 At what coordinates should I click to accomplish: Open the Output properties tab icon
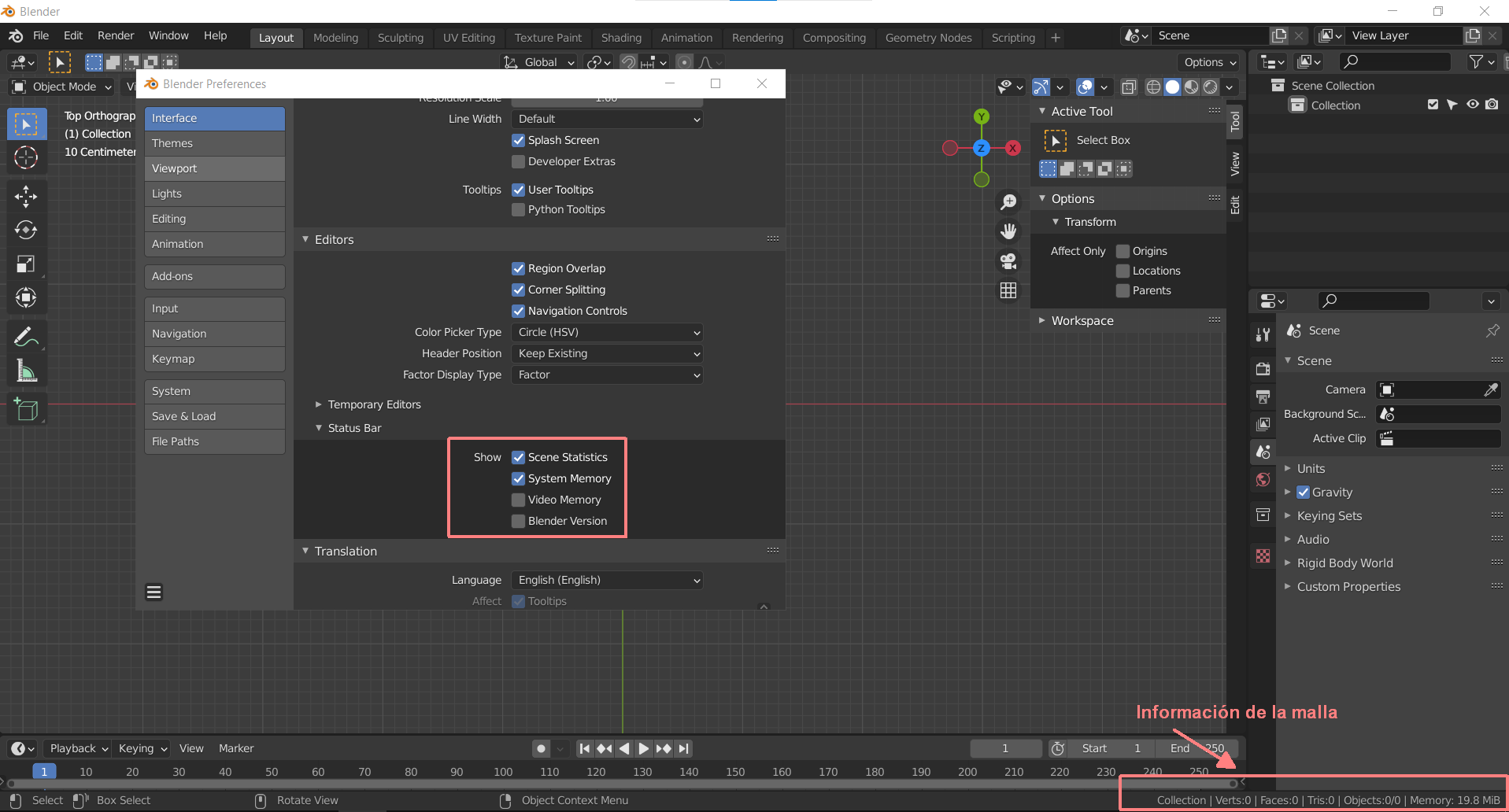pyautogui.click(x=1263, y=397)
